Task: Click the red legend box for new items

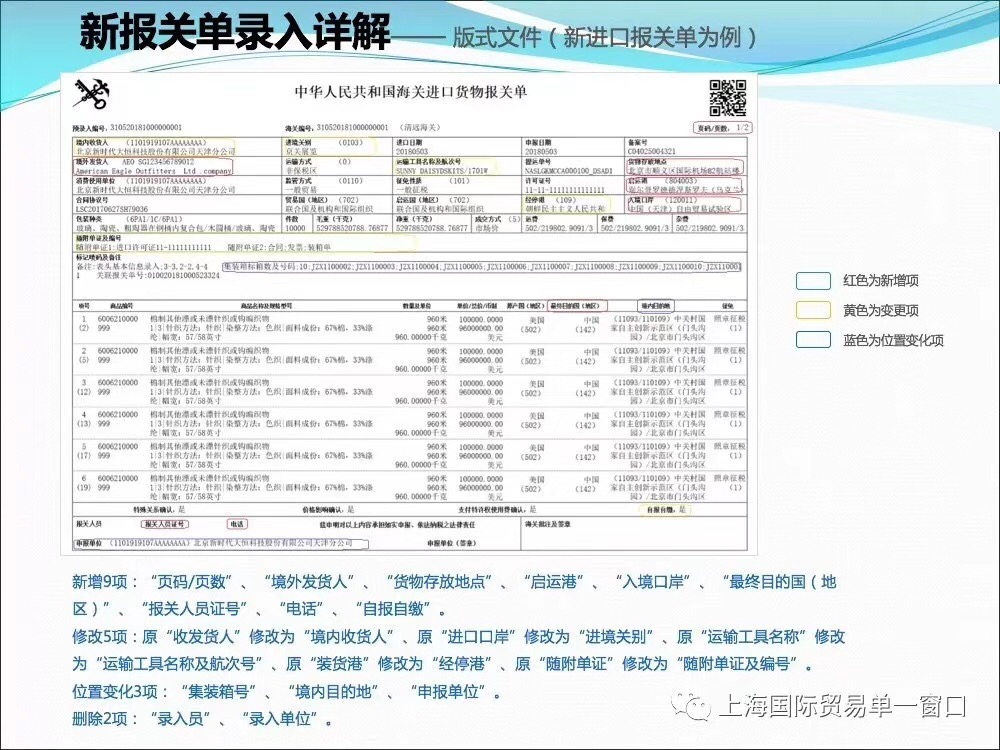Action: point(813,282)
